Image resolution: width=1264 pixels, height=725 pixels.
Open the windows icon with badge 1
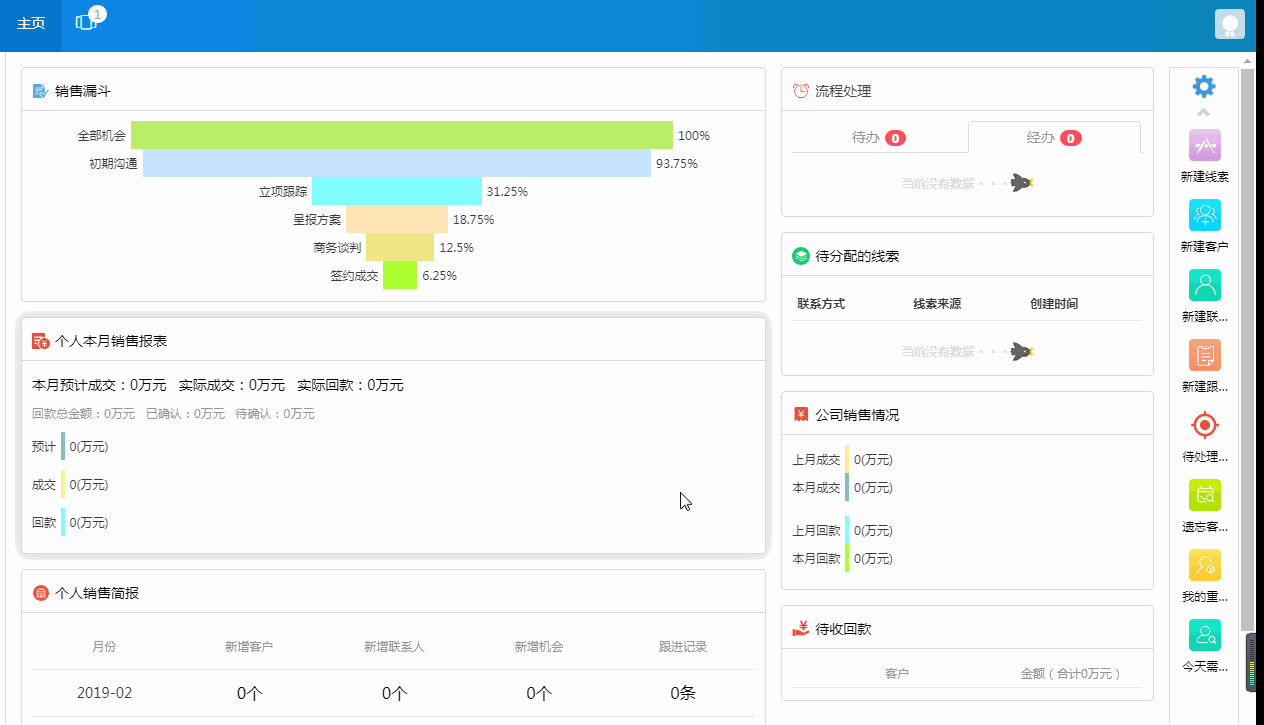click(87, 23)
